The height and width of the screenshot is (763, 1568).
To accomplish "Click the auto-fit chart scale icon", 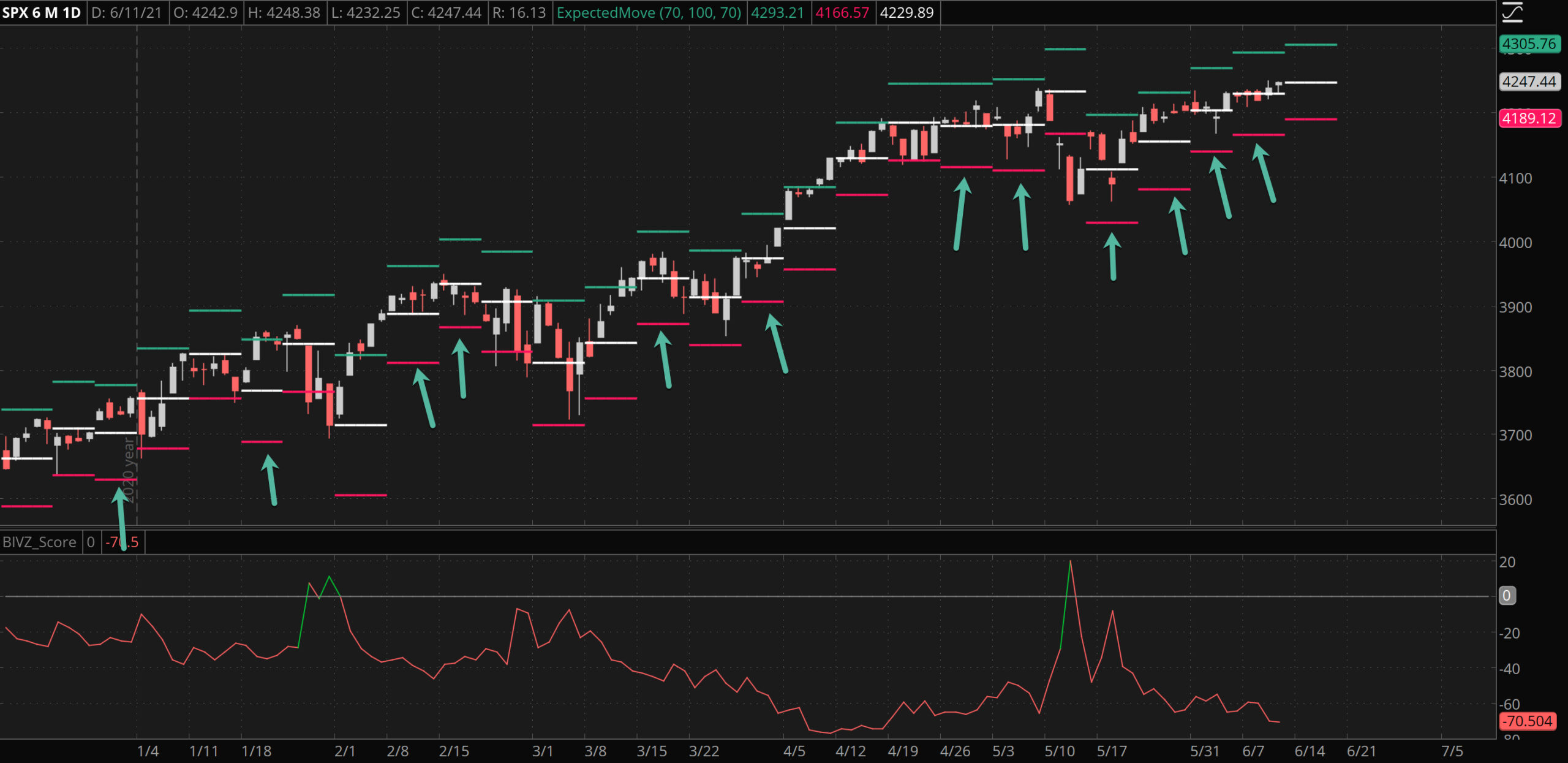I will tap(1512, 12).
